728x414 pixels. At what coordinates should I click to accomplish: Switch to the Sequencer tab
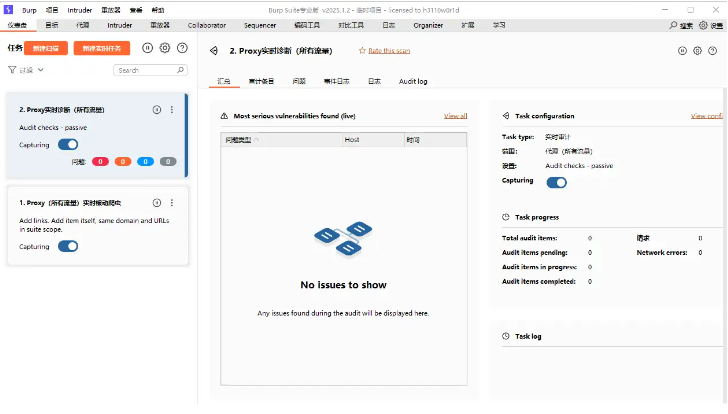(260, 26)
